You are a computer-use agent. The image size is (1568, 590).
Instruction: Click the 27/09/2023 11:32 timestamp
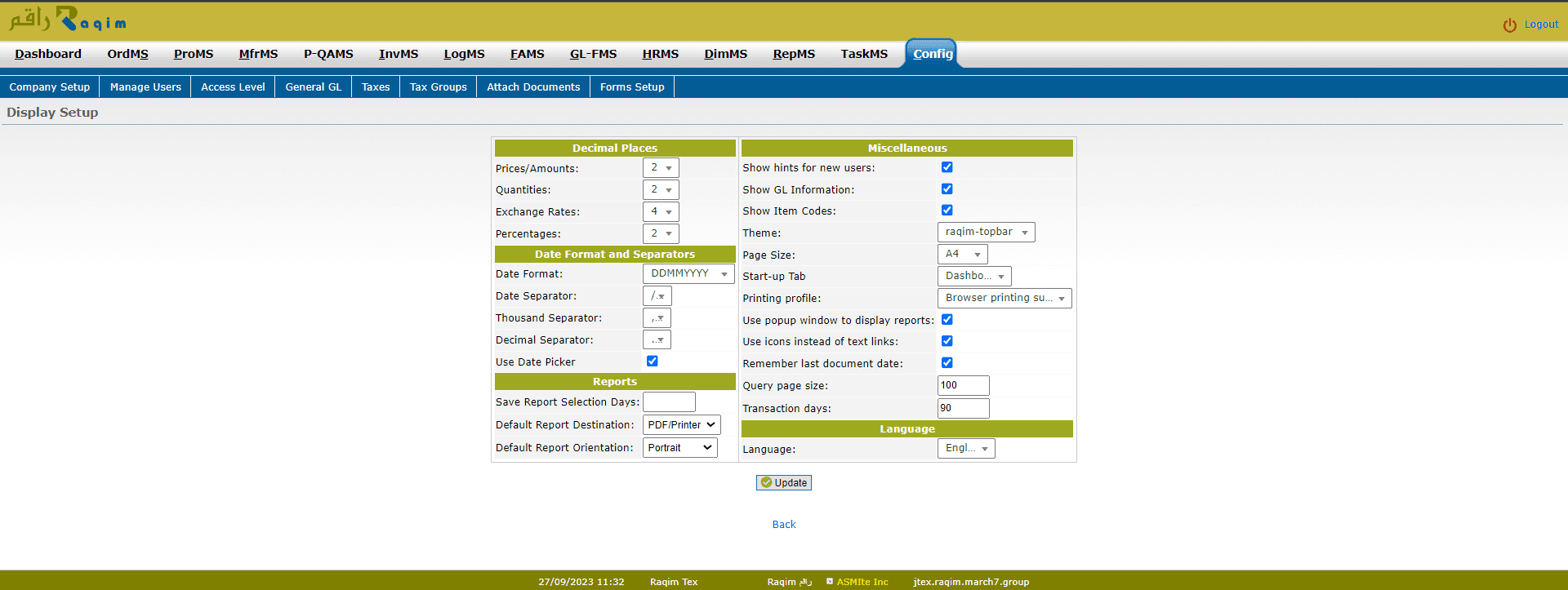pyautogui.click(x=581, y=582)
